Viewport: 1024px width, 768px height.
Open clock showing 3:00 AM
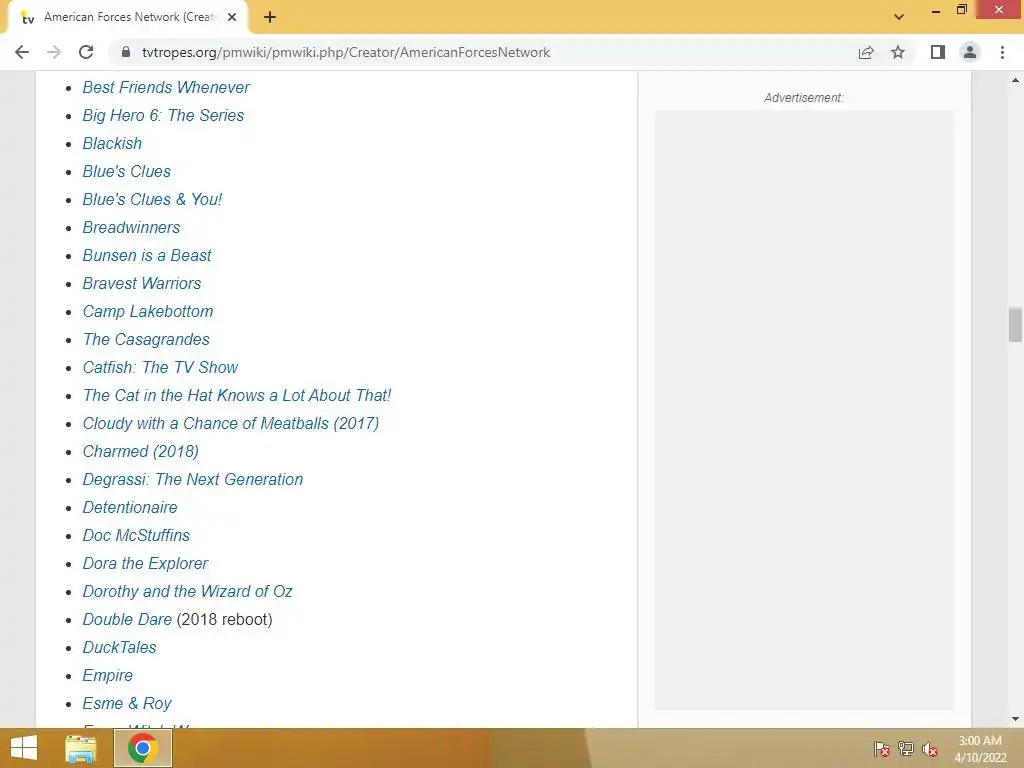(980, 748)
